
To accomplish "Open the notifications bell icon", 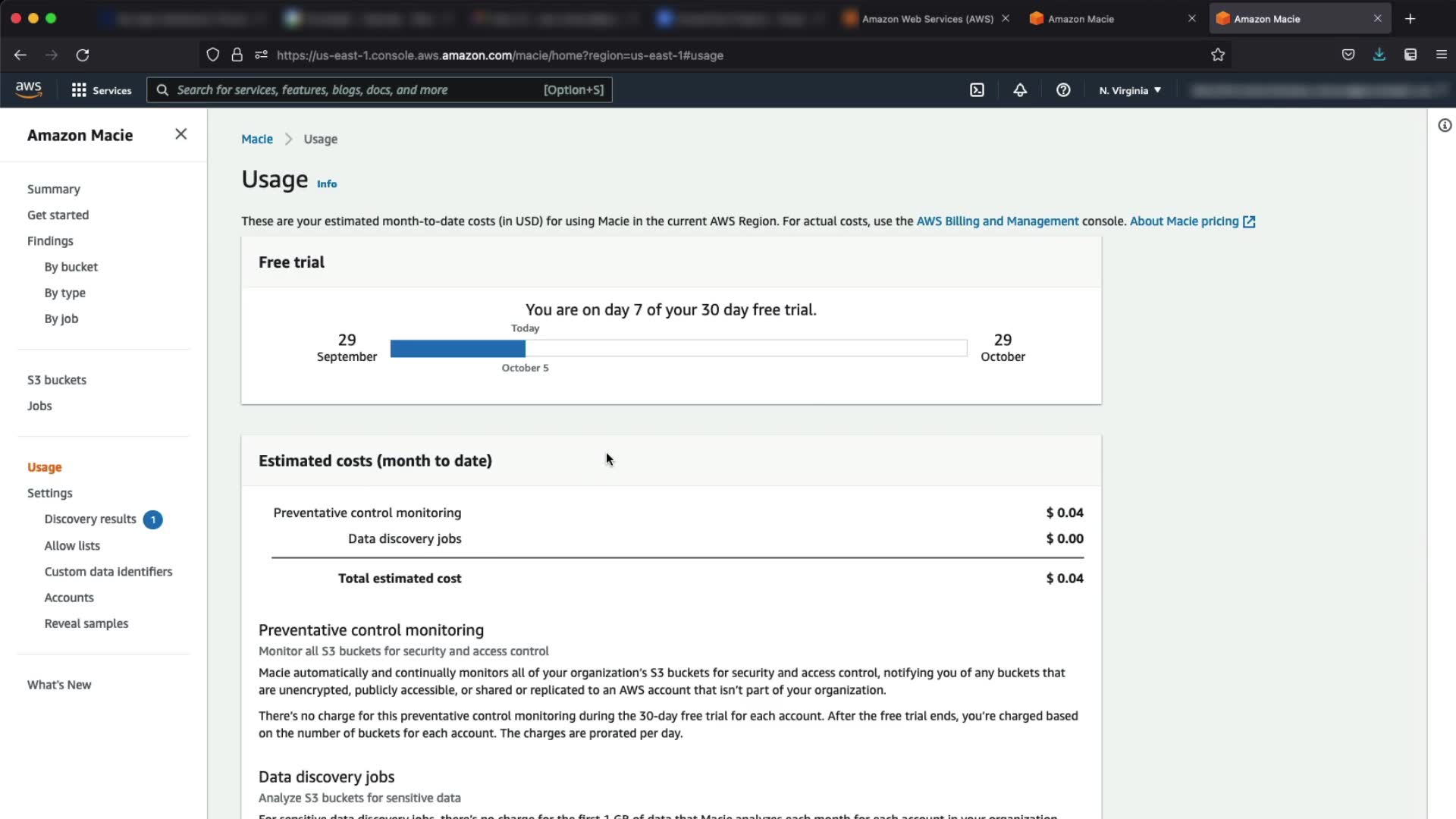I will coord(1020,90).
